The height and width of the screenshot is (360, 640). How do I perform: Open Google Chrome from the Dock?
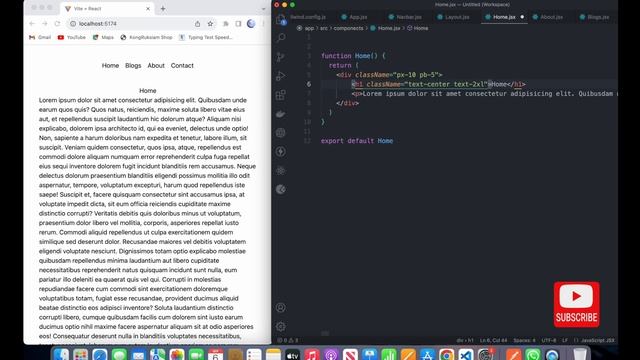tap(447, 355)
